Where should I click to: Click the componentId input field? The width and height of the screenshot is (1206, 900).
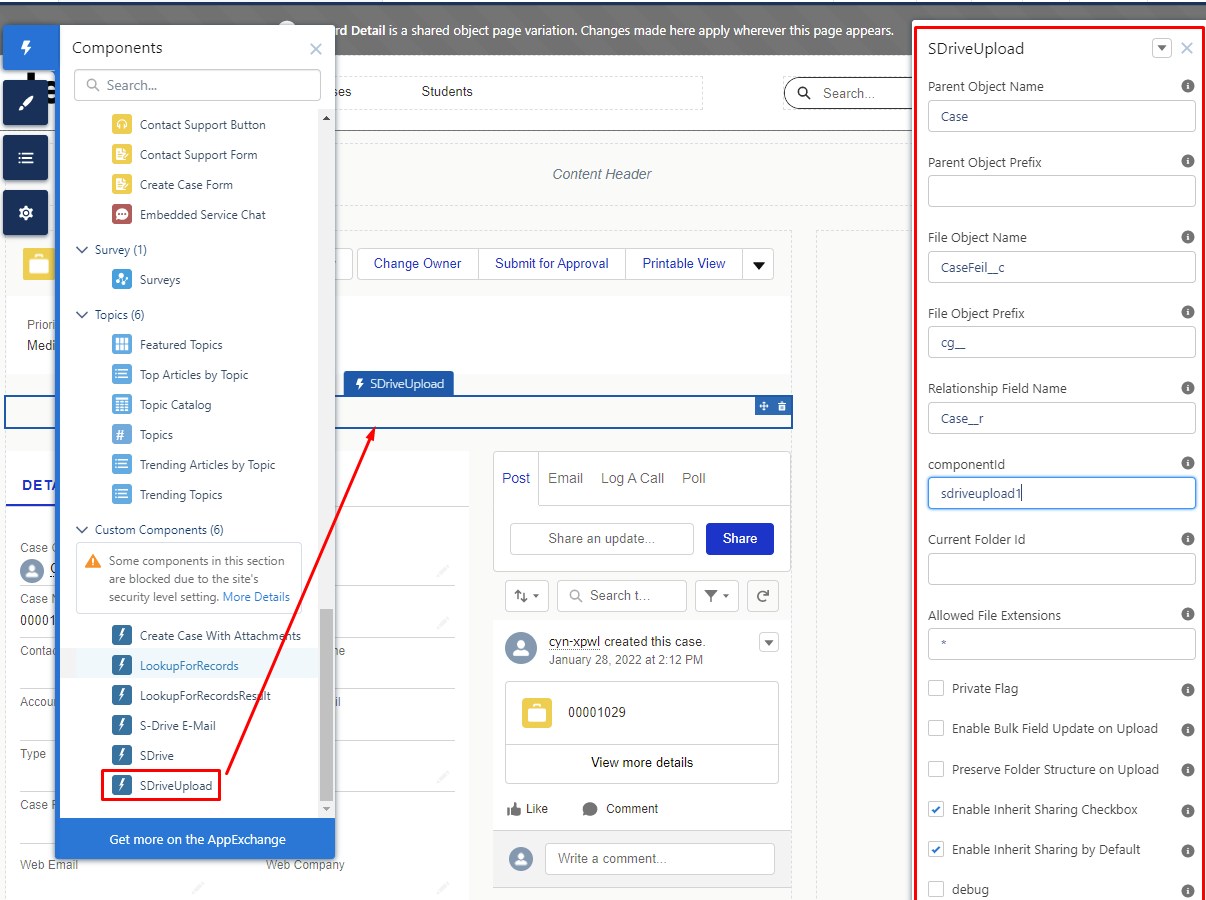click(1061, 493)
